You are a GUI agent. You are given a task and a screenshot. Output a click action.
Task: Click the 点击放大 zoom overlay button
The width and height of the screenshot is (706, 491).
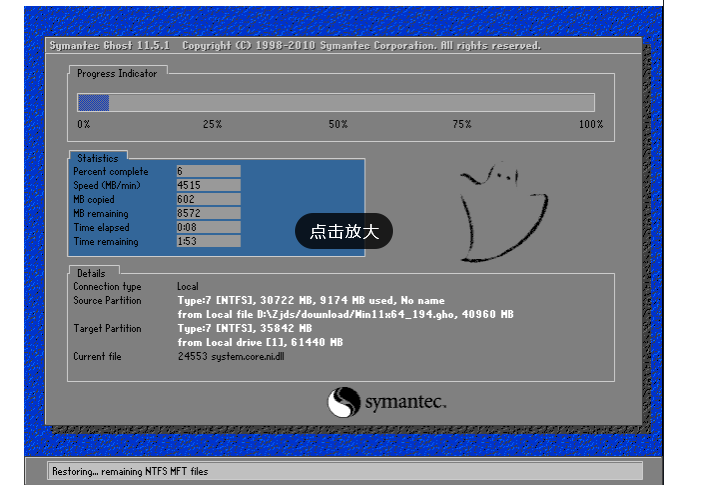pyautogui.click(x=344, y=231)
